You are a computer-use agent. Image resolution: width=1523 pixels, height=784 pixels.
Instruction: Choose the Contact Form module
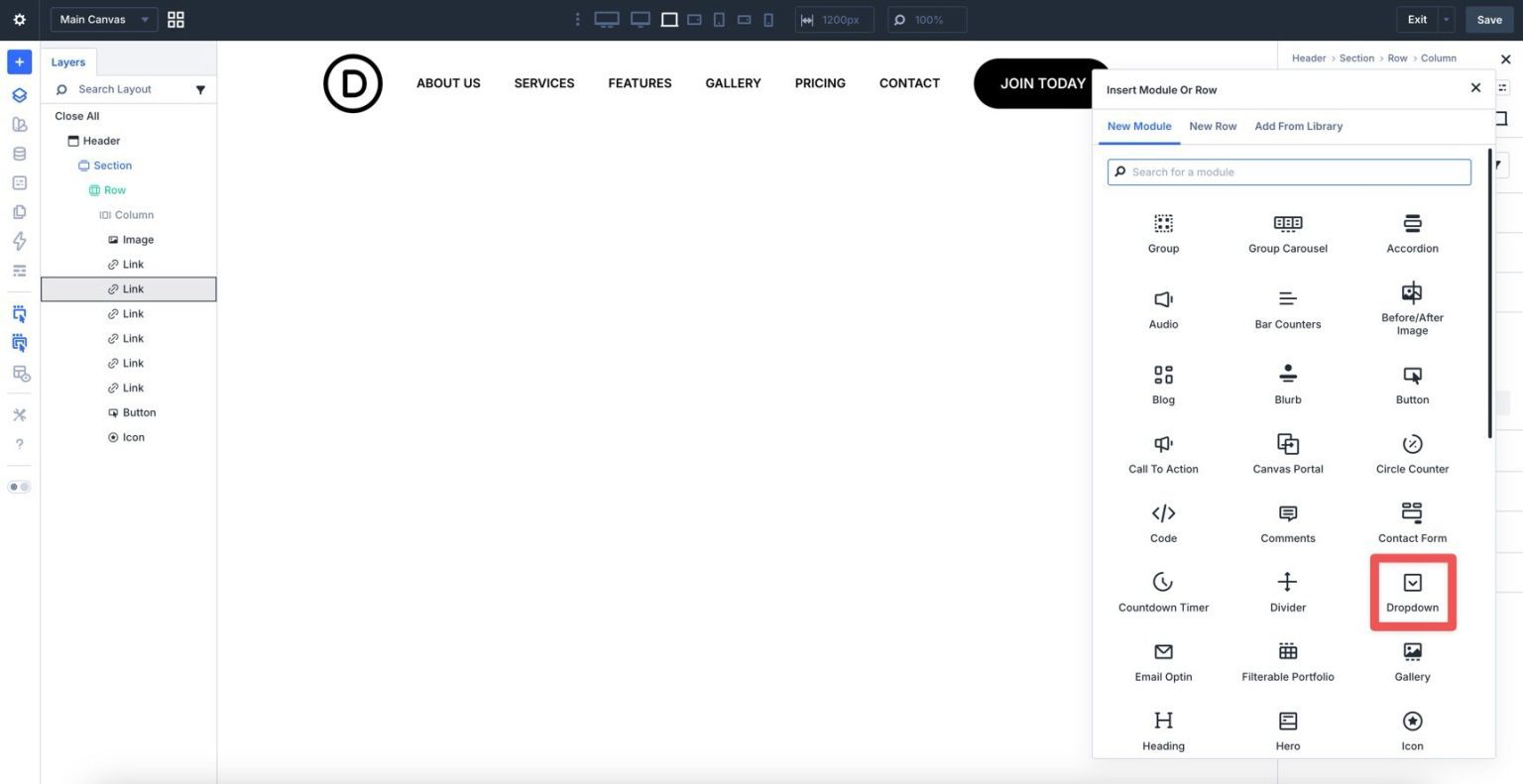click(x=1412, y=523)
